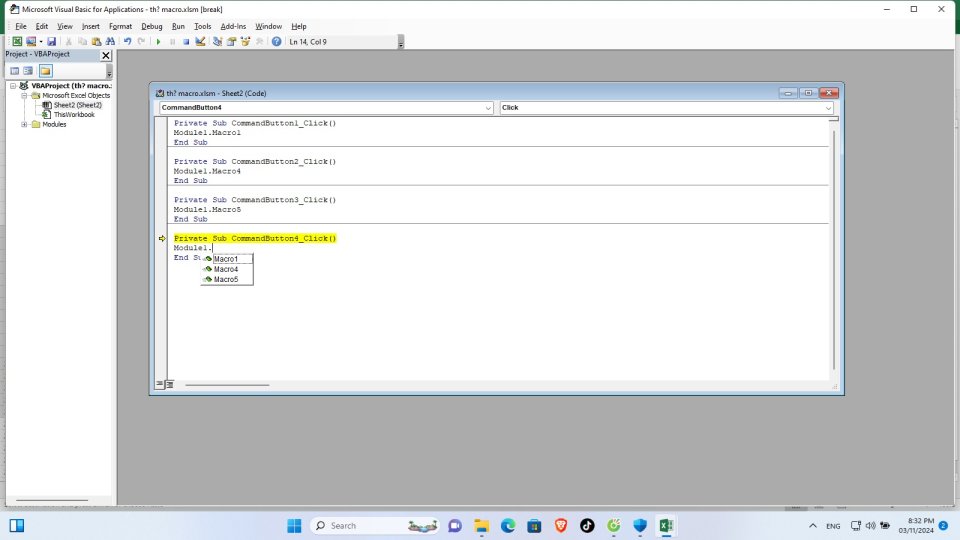Select Macro4 from the autocomplete list
The width and height of the screenshot is (960, 540).
pyautogui.click(x=226, y=269)
